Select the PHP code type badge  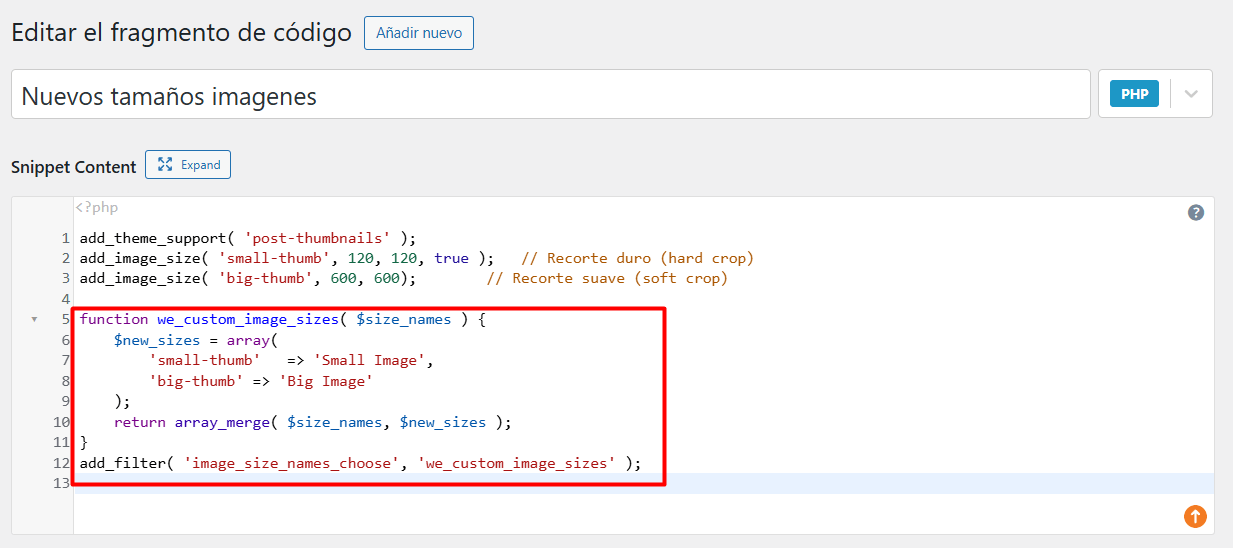[1134, 94]
